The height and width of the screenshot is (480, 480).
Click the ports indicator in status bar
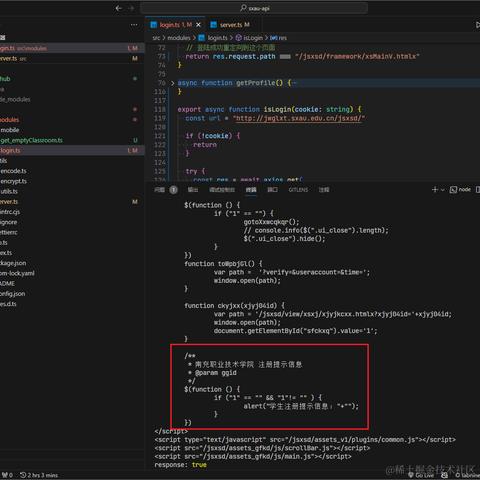pyautogui.click(x=7, y=475)
